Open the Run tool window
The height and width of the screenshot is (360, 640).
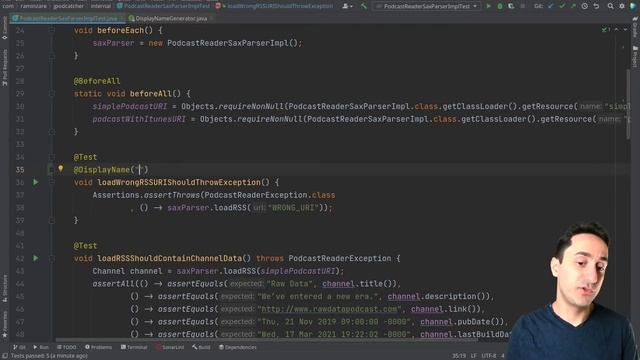click(x=41, y=347)
